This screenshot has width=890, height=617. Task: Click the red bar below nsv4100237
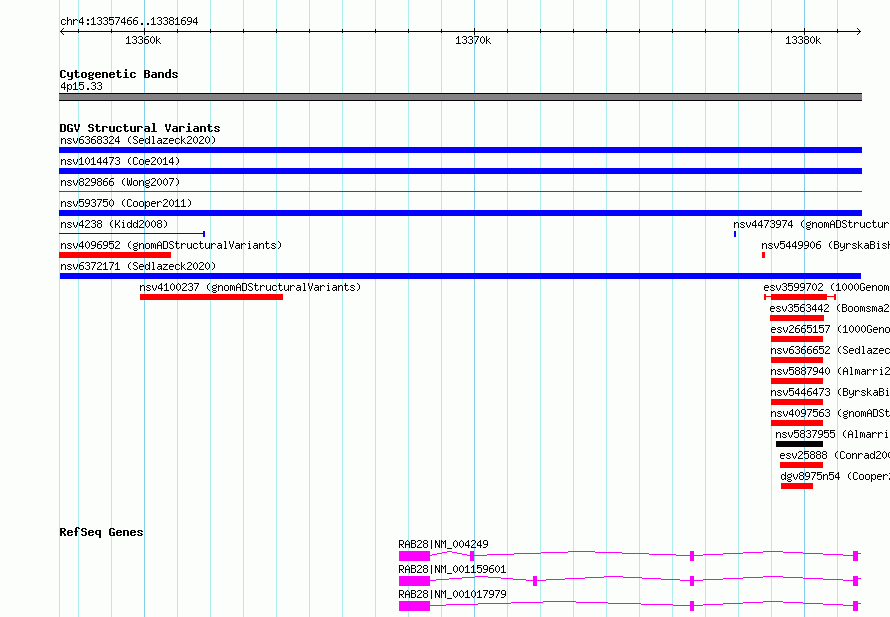pyautogui.click(x=211, y=297)
